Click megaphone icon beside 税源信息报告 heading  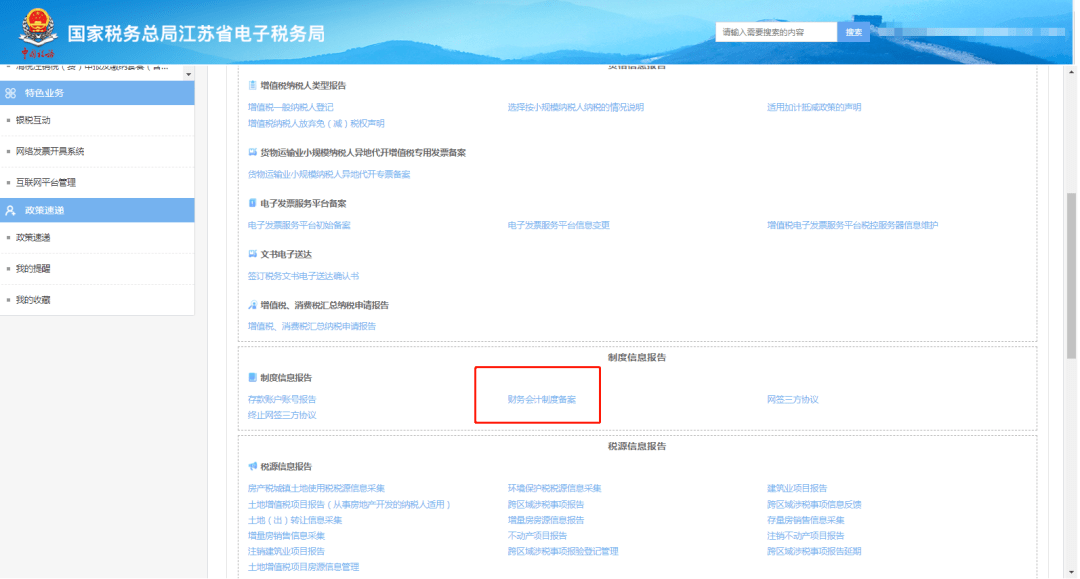252,466
